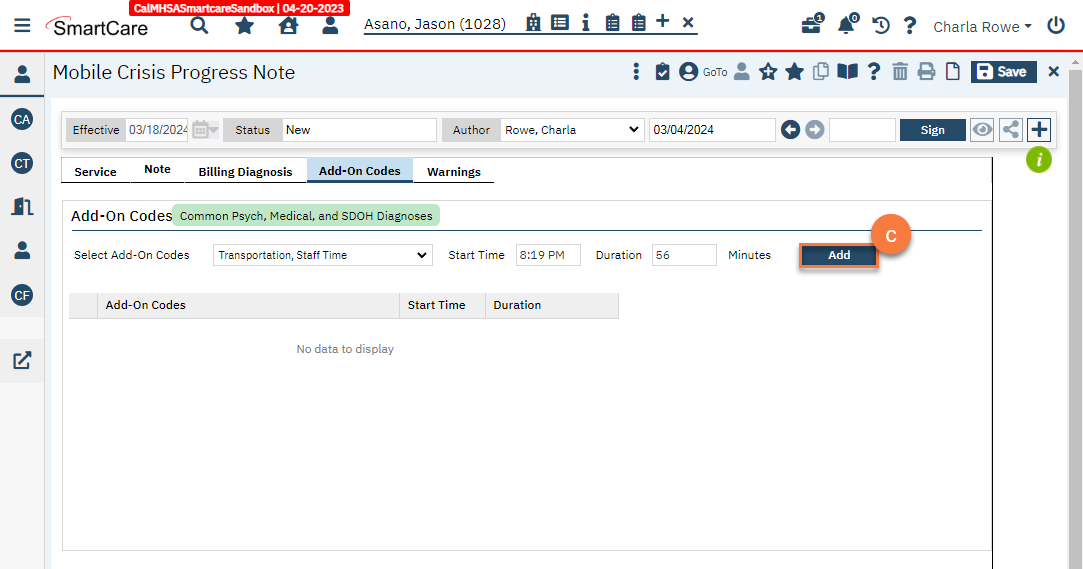Open the three-dot options menu
Image resolution: width=1083 pixels, height=569 pixels.
(636, 71)
